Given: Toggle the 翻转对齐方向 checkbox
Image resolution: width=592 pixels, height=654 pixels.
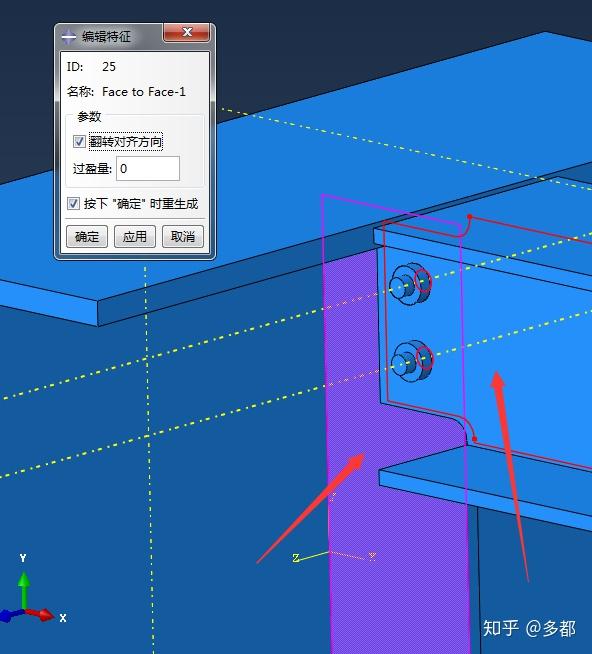Looking at the screenshot, I should [x=79, y=141].
